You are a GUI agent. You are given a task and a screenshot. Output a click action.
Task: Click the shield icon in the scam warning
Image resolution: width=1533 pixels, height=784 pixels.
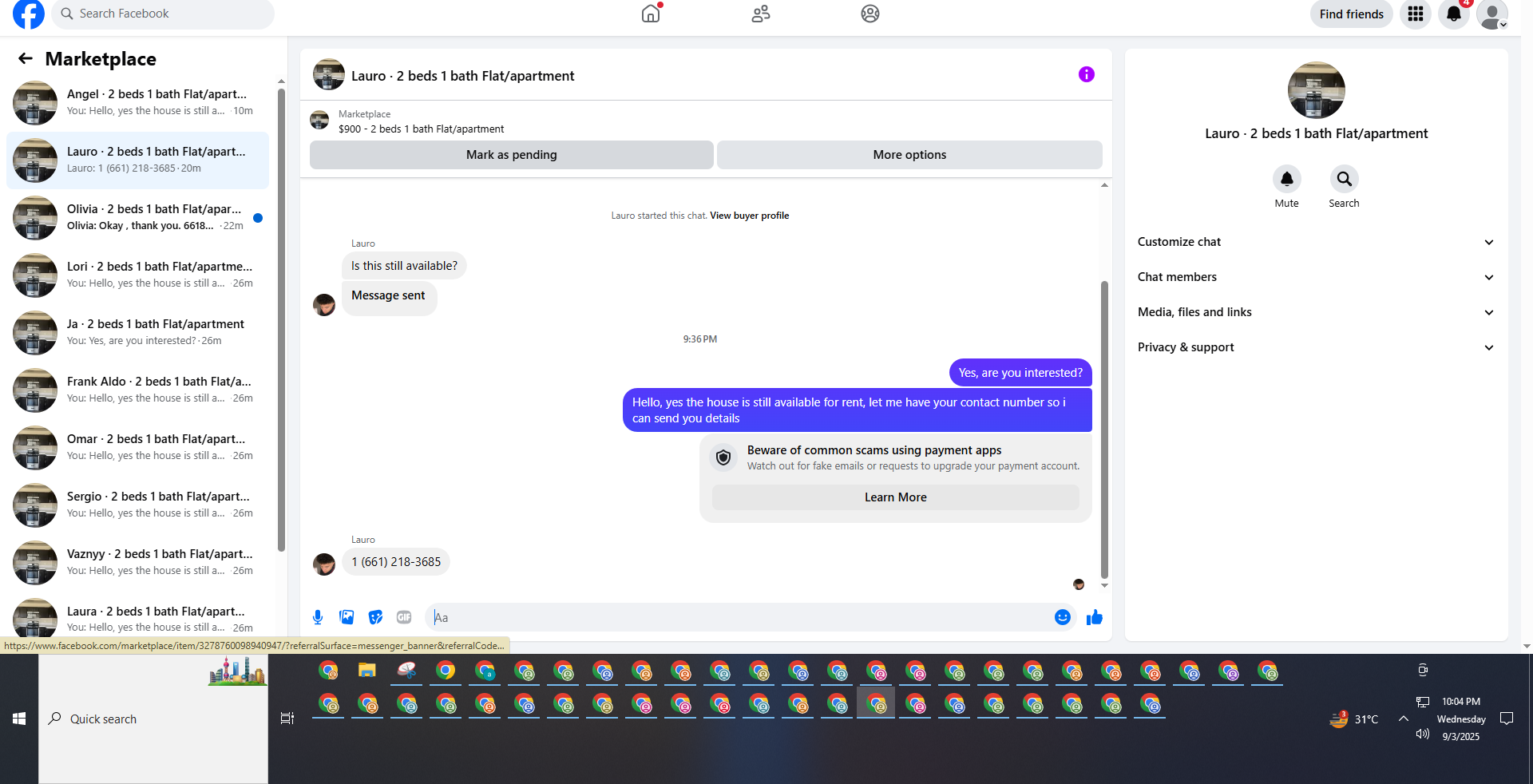pos(723,457)
